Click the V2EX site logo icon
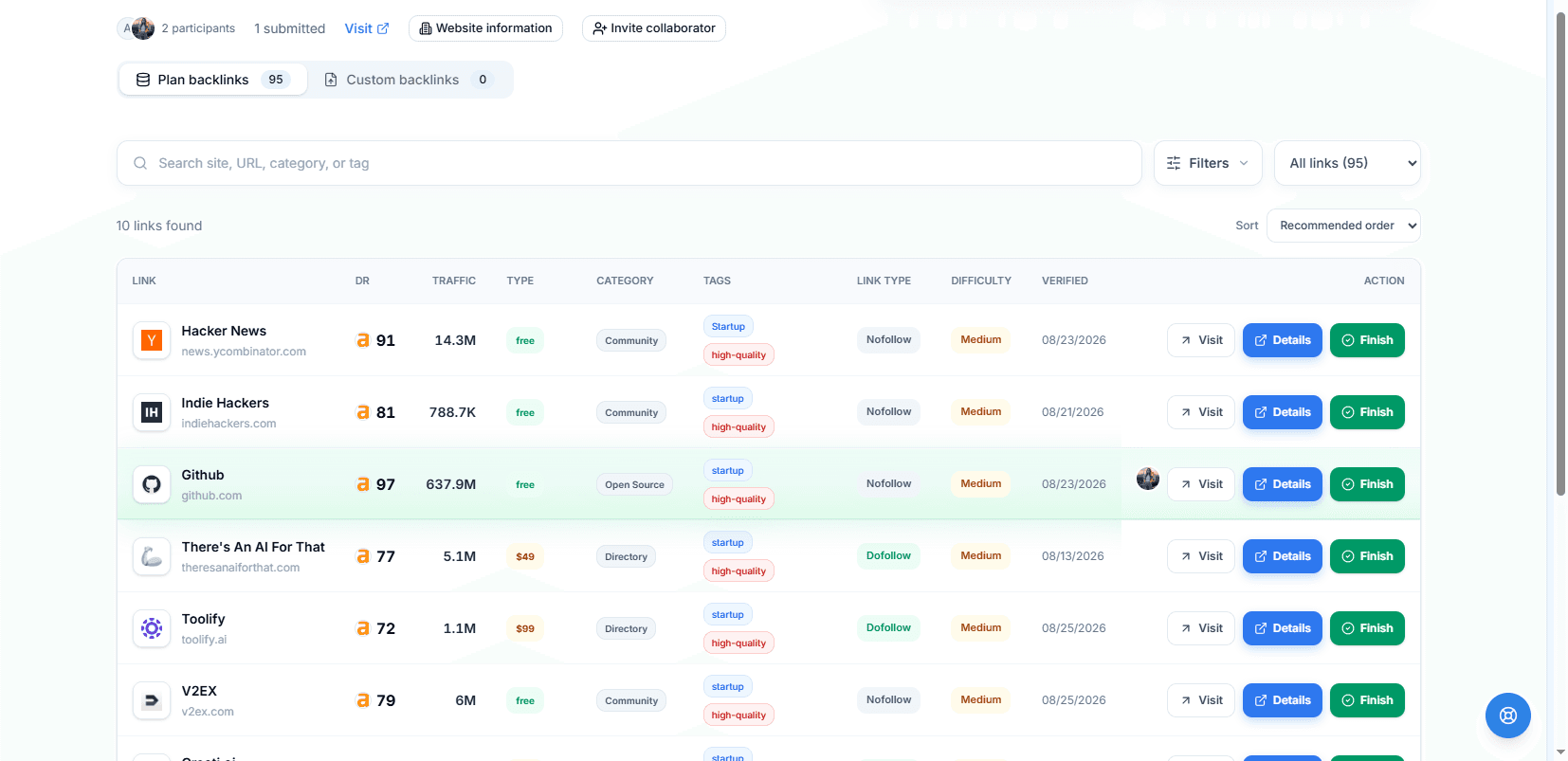Screen dimensions: 1568x761 tap(152, 700)
